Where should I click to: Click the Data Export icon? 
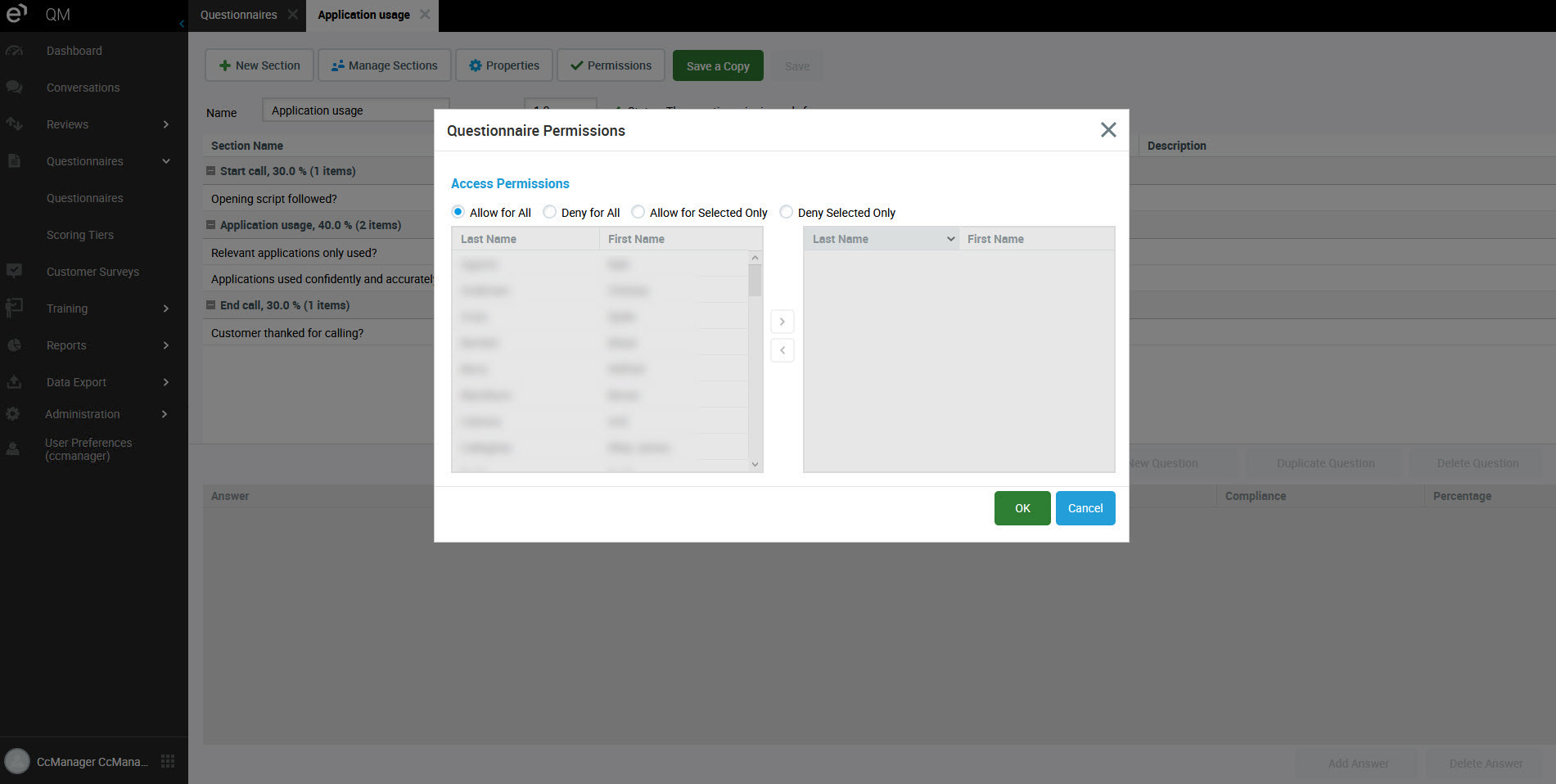(14, 381)
